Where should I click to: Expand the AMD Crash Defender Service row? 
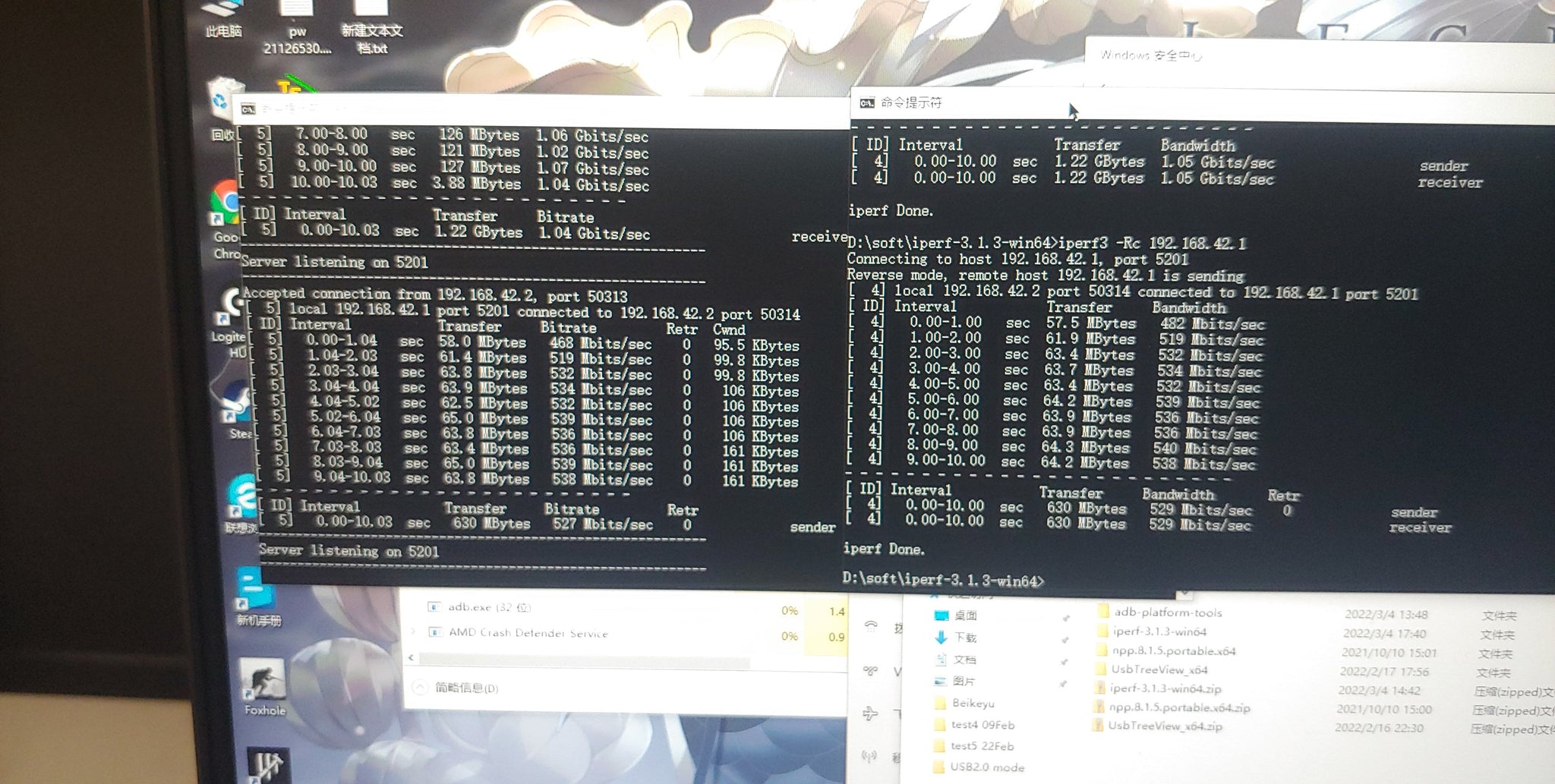(x=413, y=631)
